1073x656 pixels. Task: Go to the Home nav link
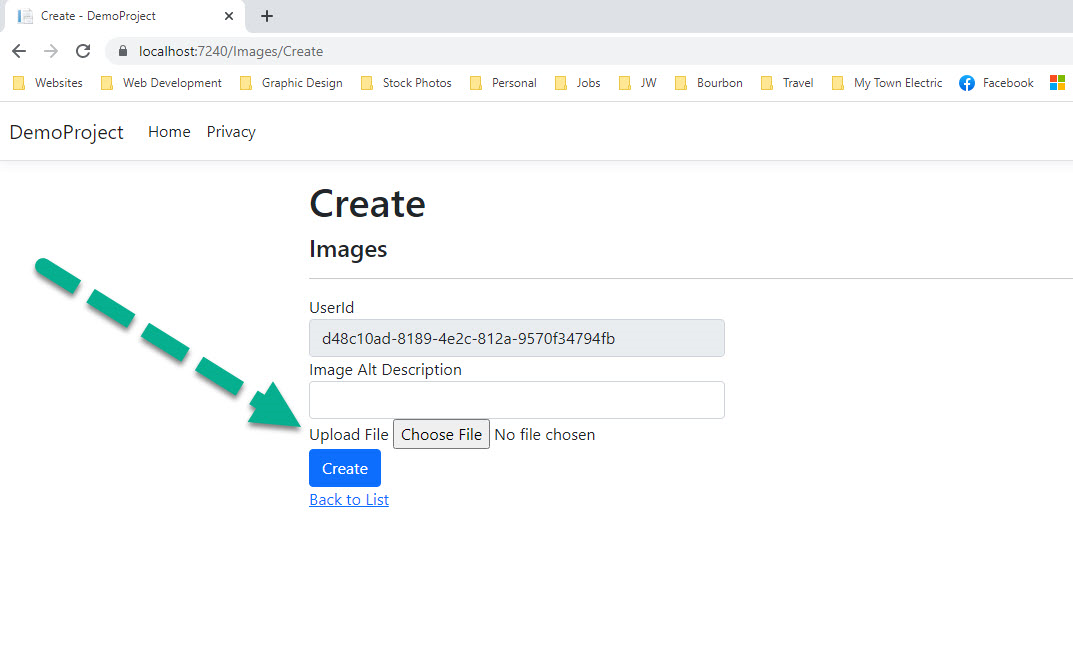(x=169, y=132)
